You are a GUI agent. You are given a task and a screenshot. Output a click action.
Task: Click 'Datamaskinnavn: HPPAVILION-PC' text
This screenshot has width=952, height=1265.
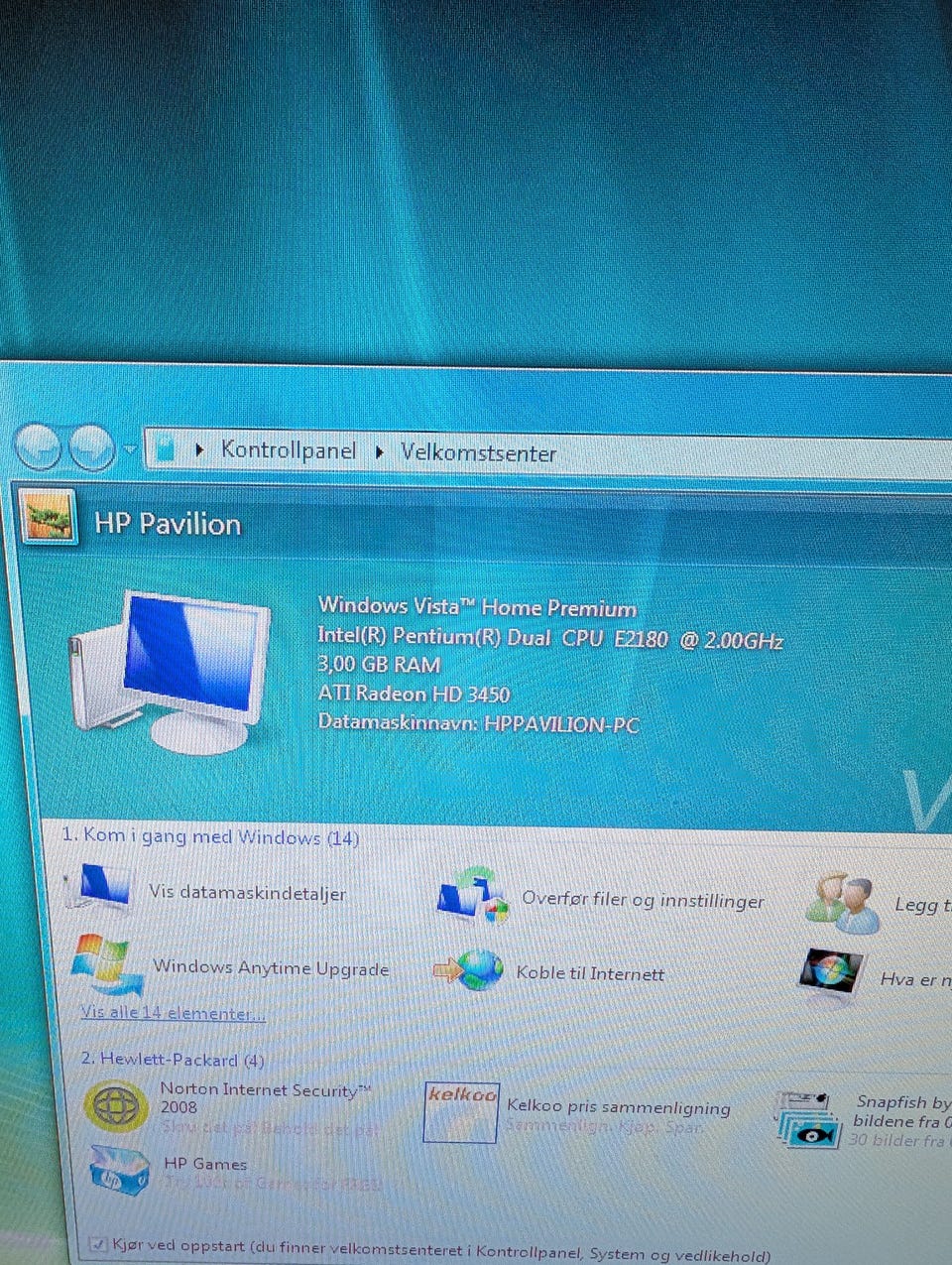coord(478,723)
